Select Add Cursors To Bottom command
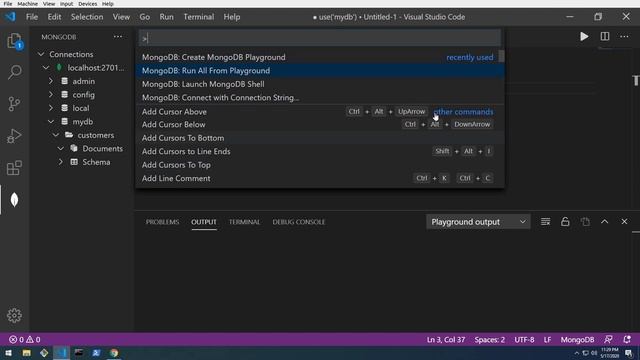This screenshot has width=640, height=360. point(320,138)
